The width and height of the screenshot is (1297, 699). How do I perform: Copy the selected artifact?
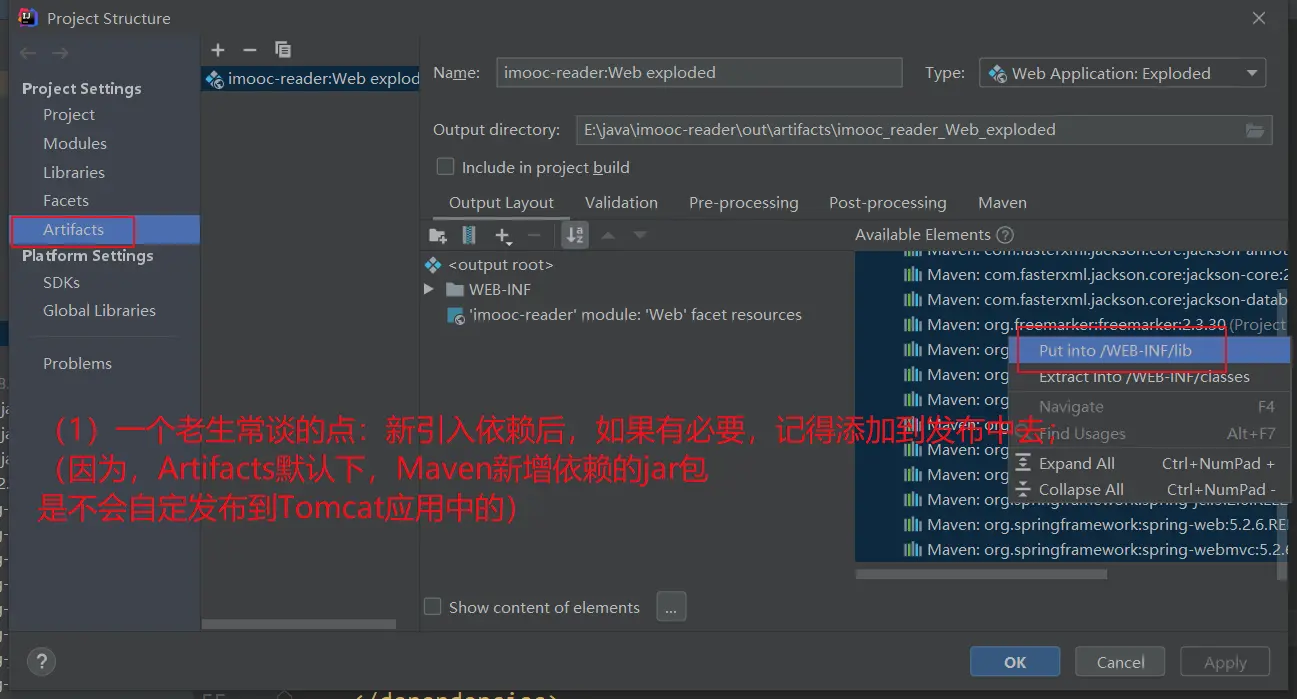pyautogui.click(x=283, y=50)
